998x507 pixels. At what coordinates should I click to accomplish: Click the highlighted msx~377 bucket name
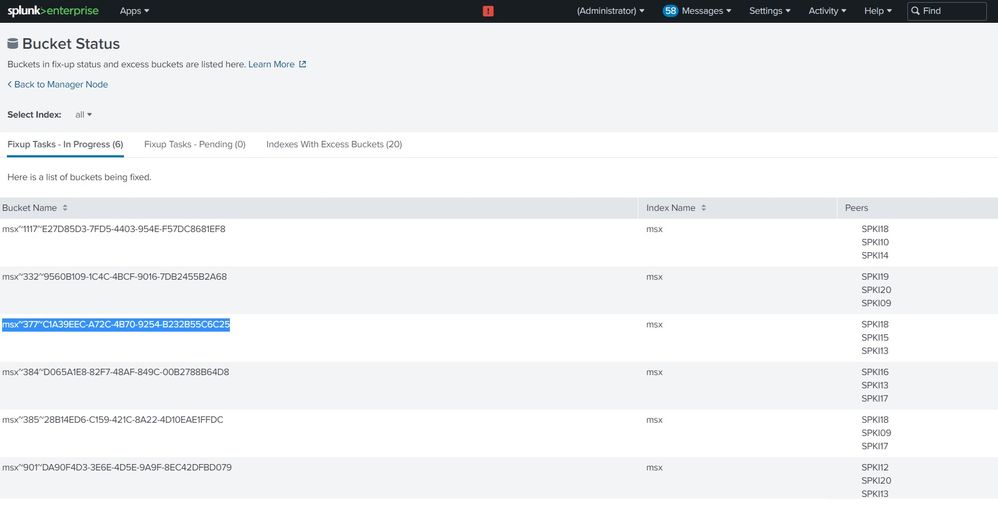pyautogui.click(x=116, y=325)
